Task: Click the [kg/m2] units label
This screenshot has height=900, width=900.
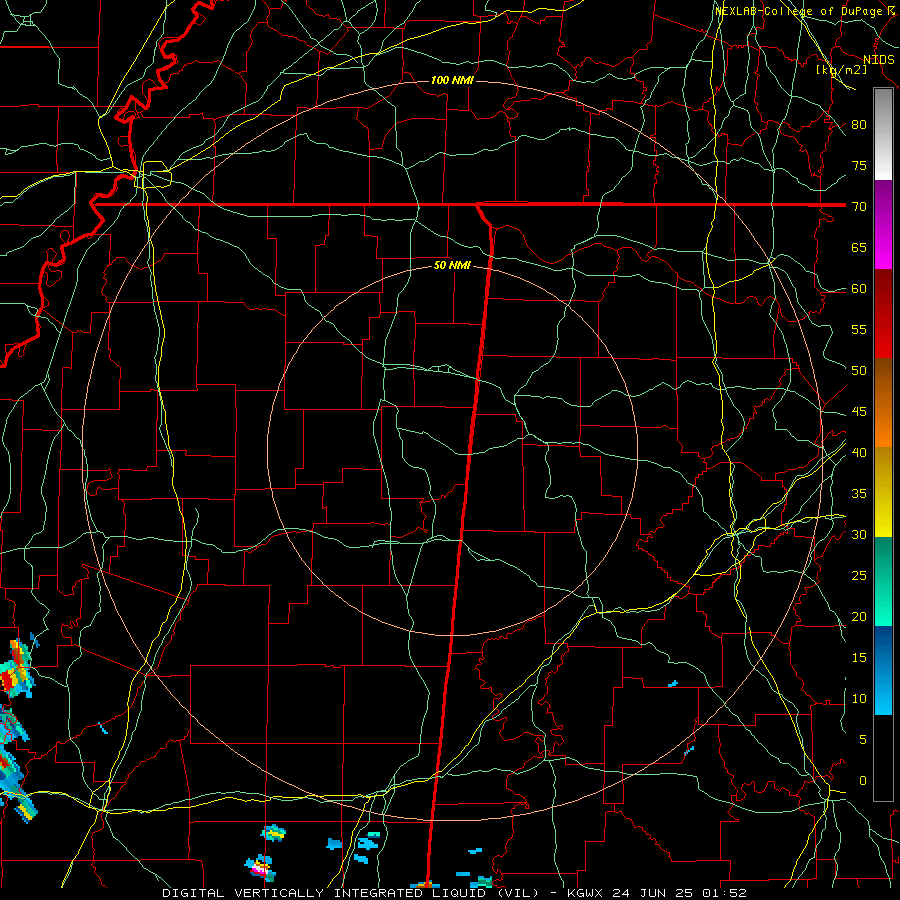Action: pos(841,70)
